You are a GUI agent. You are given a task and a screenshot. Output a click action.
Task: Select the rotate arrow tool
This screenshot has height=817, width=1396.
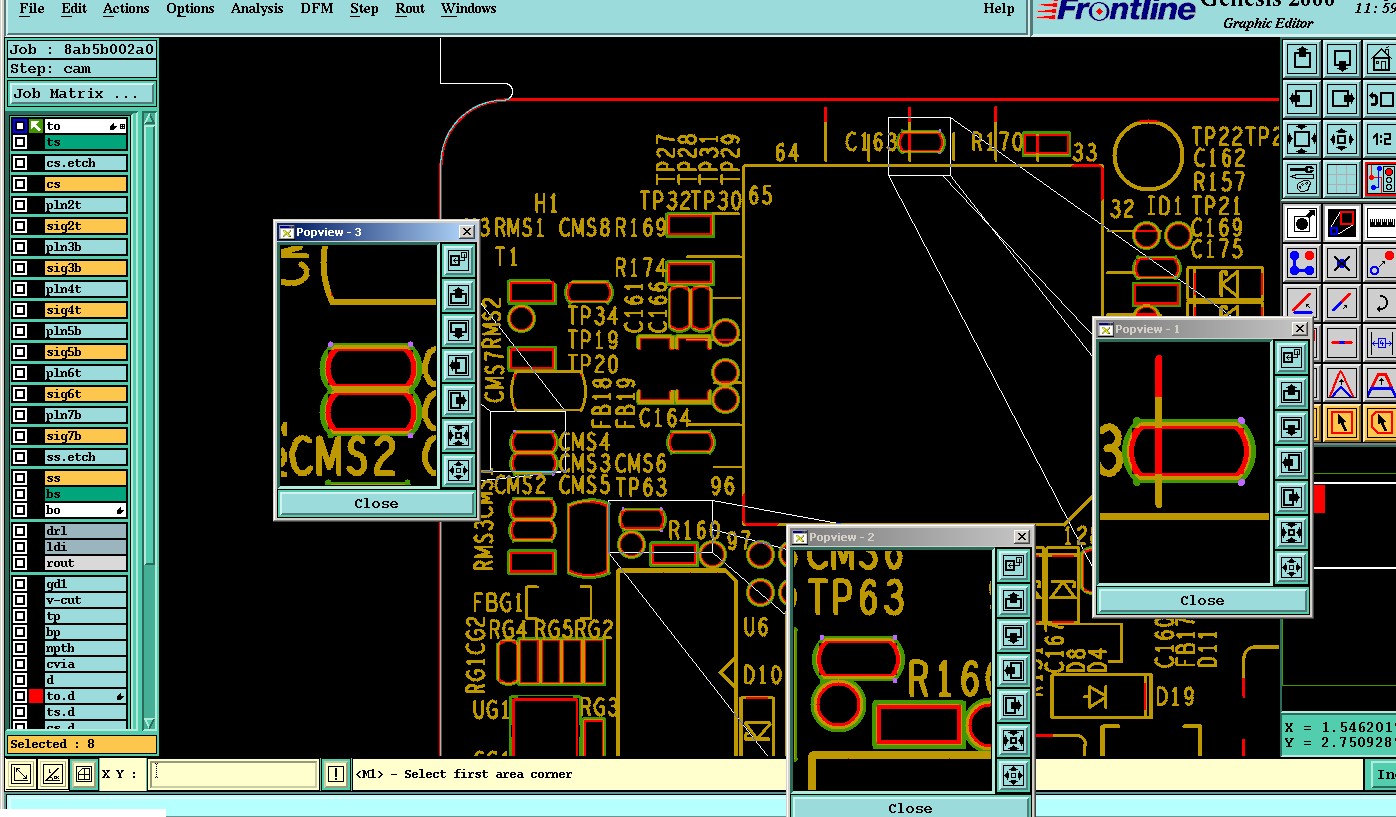pos(1380,302)
